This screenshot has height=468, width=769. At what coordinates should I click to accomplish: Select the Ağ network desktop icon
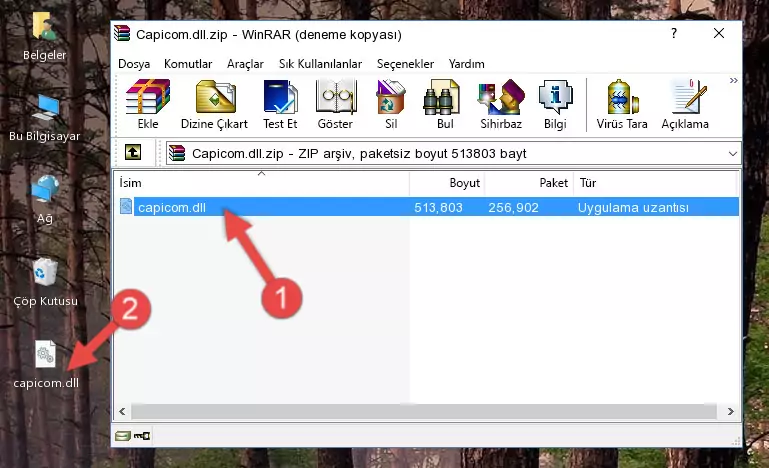(45, 199)
